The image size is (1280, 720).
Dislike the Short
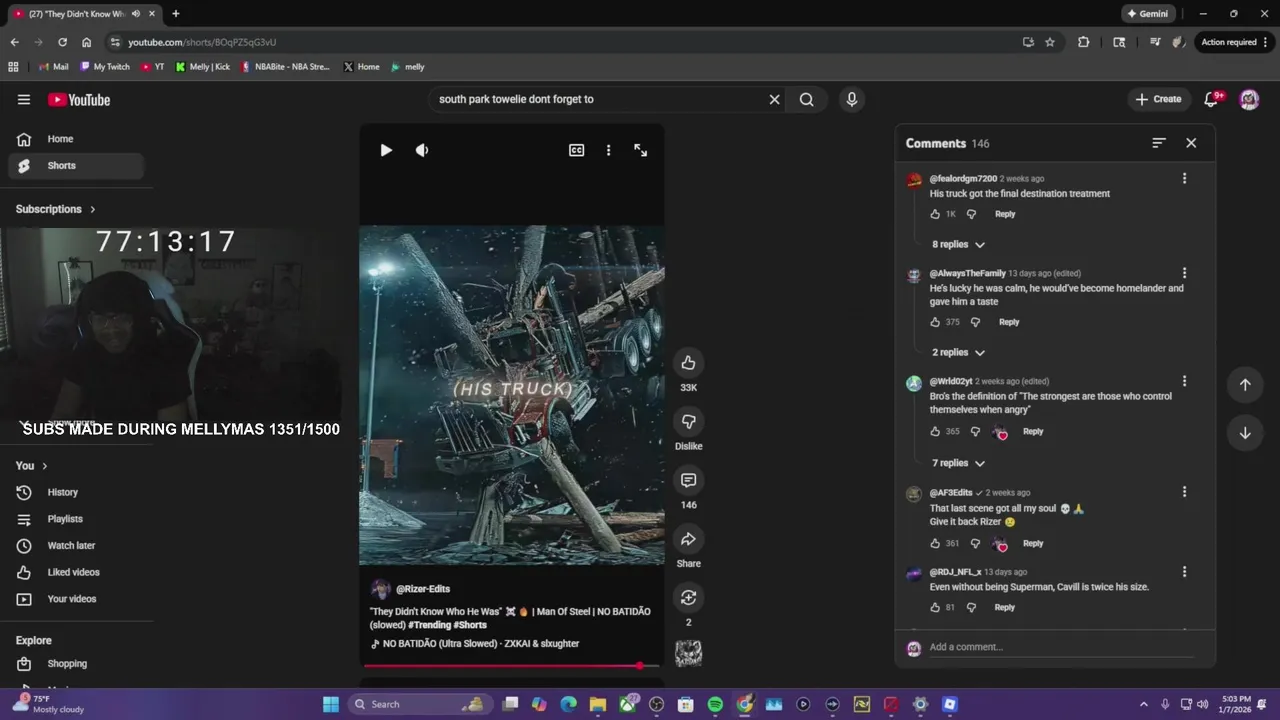688,422
